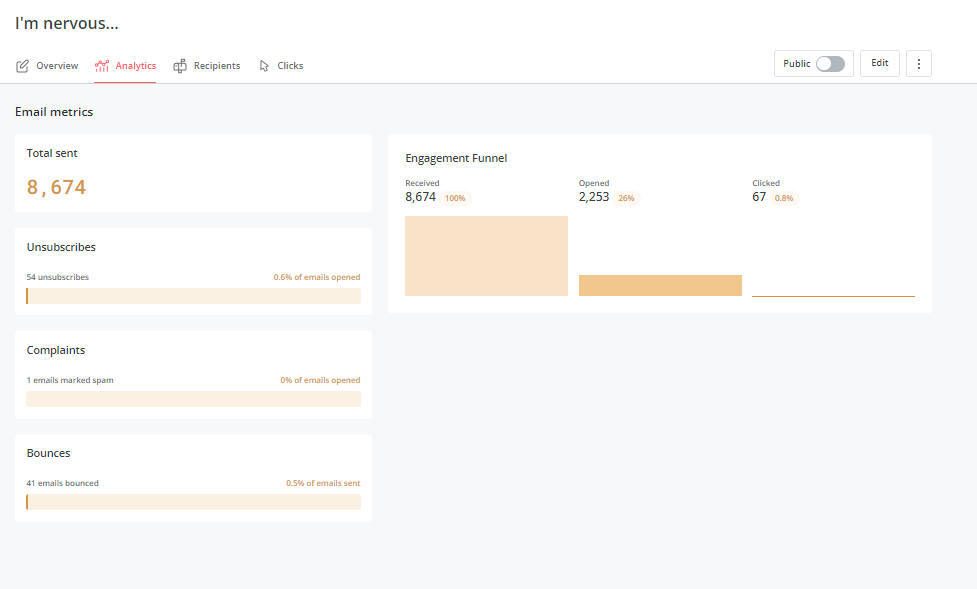Open the Clicks tab
The height and width of the screenshot is (589, 977).
tap(288, 65)
